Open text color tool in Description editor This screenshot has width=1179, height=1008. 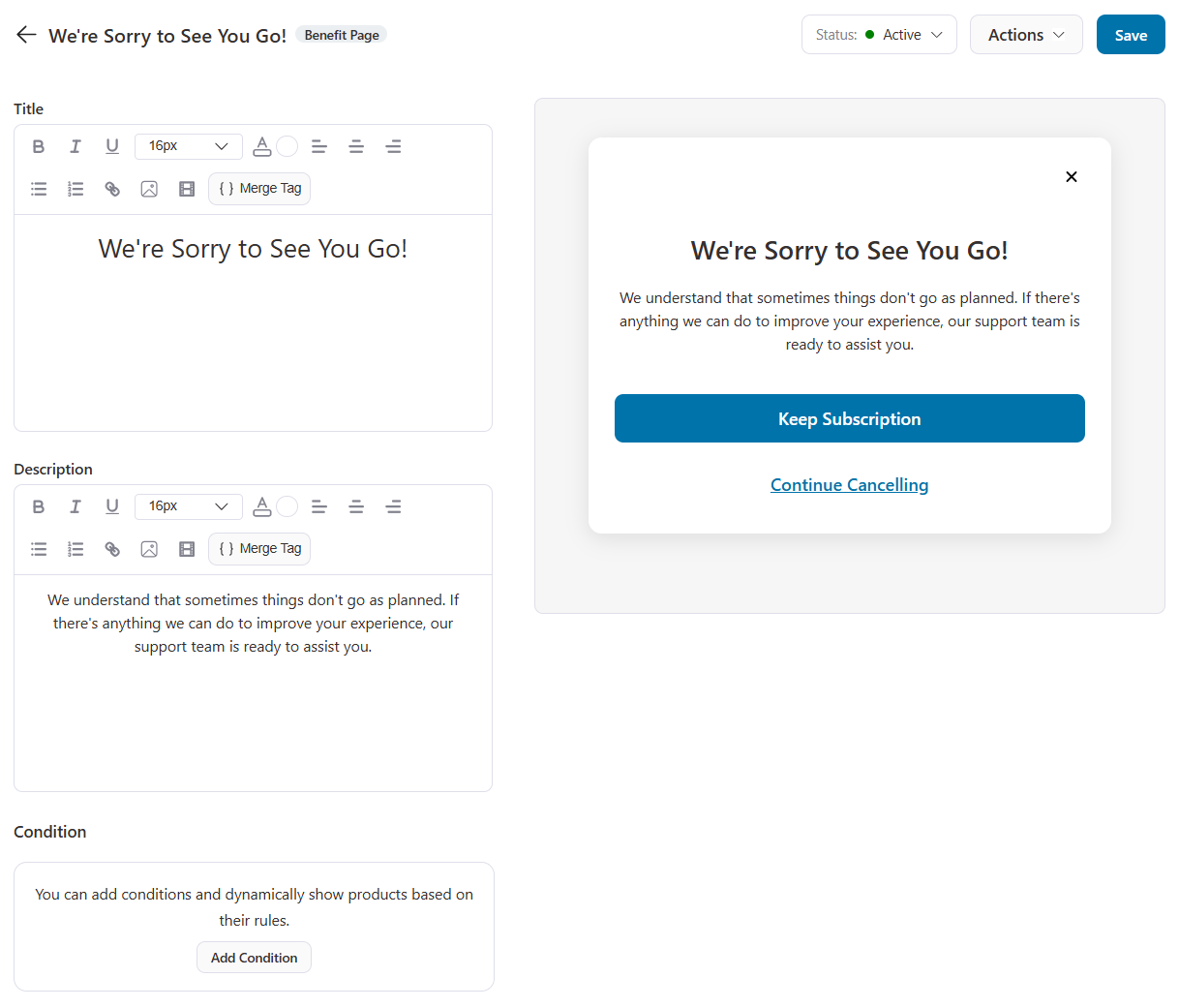262,506
